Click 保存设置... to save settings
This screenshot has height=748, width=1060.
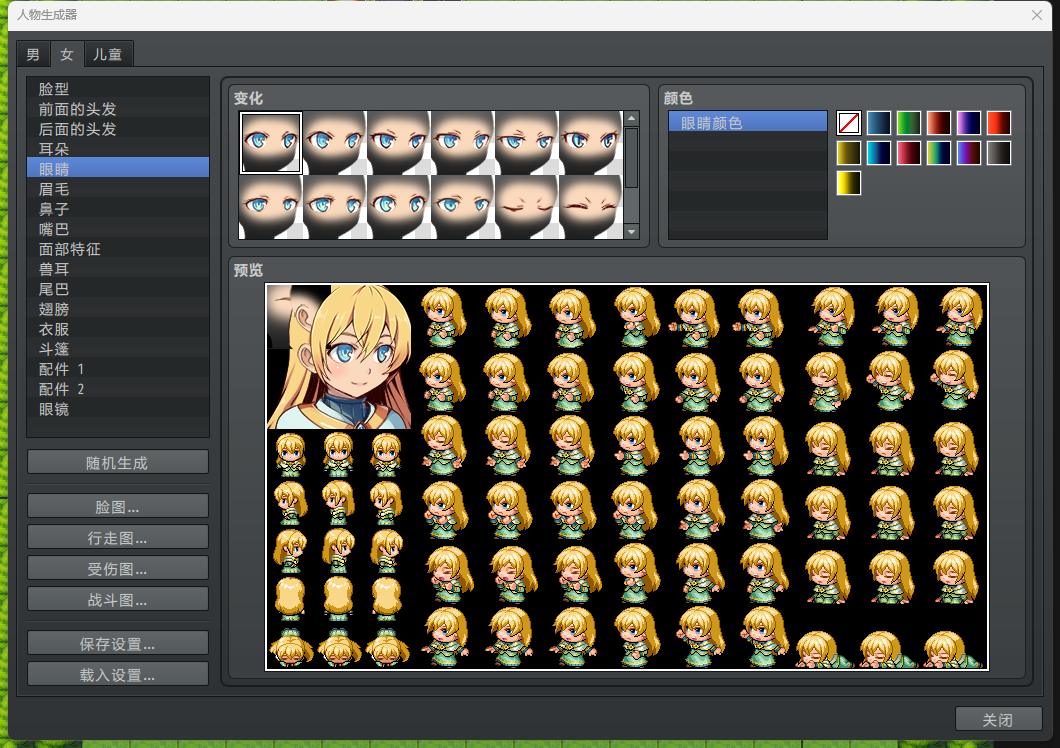tap(118, 644)
